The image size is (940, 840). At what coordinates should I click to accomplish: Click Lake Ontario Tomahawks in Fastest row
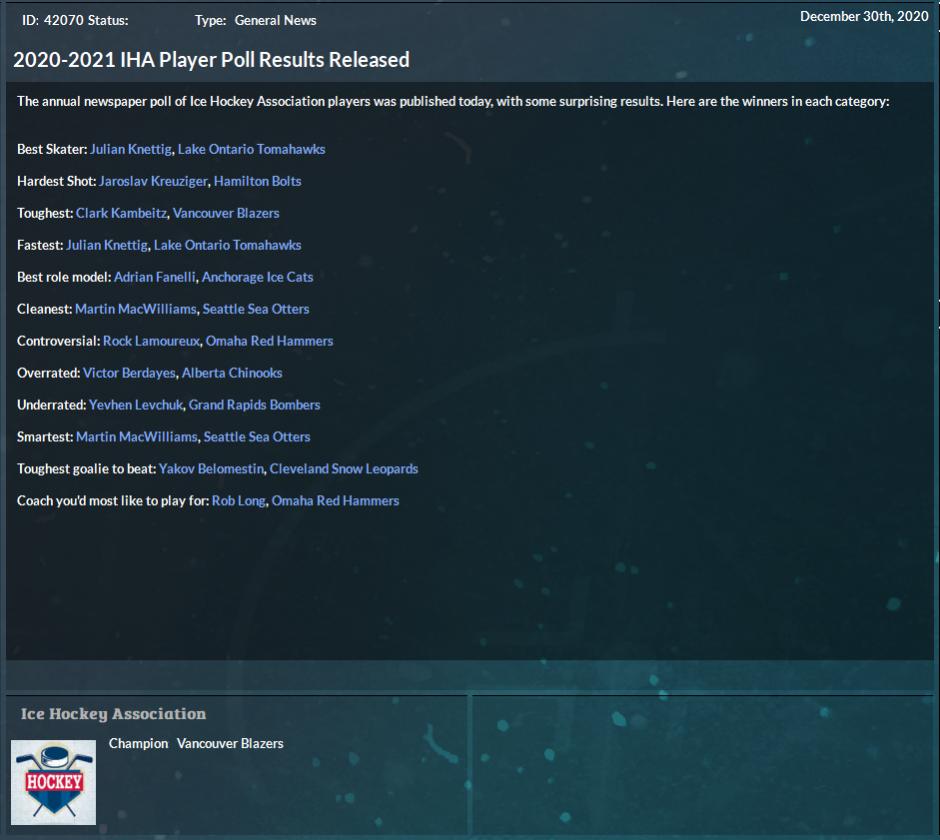227,245
